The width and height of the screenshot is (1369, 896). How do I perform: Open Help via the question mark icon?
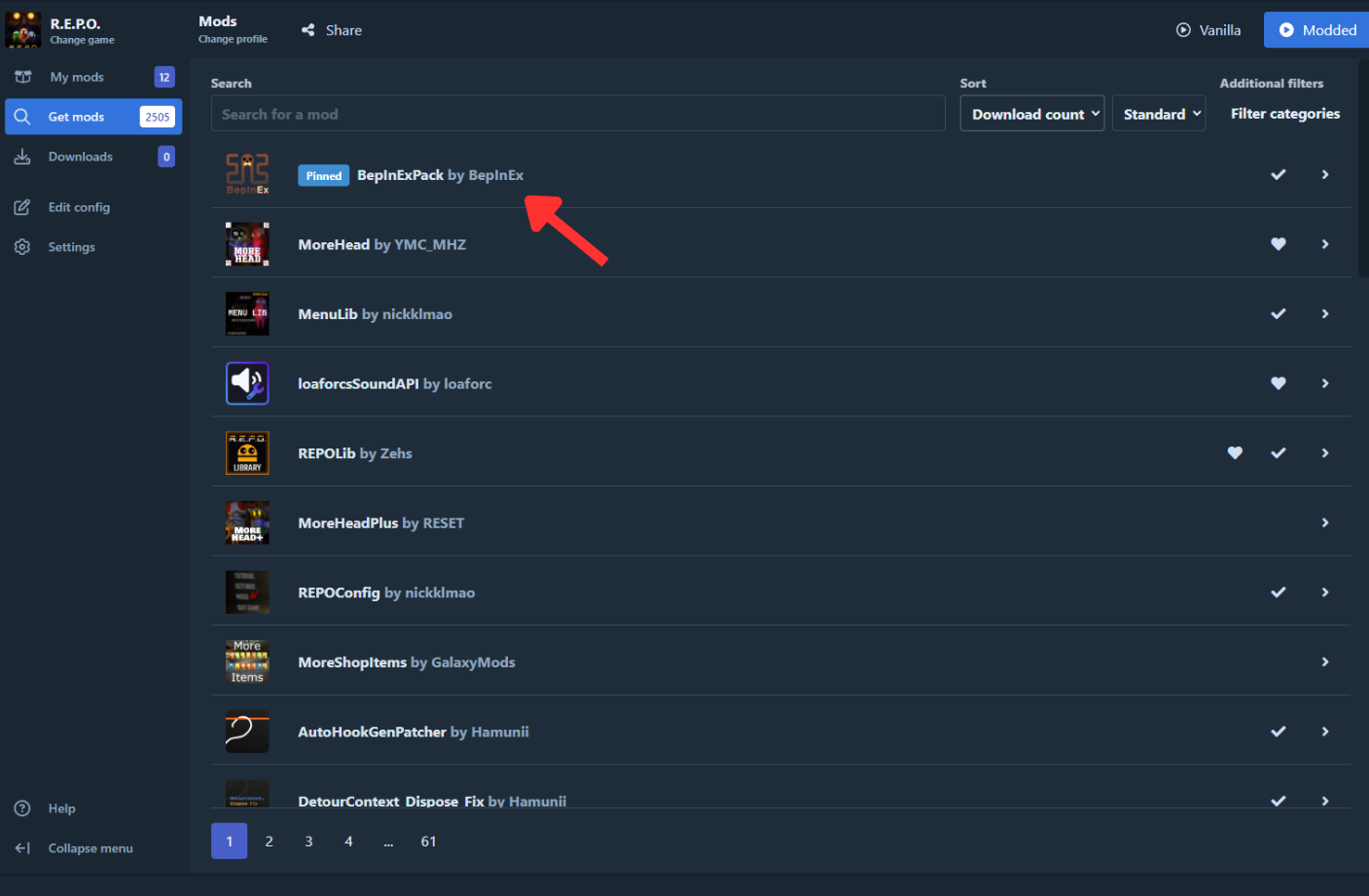click(22, 808)
